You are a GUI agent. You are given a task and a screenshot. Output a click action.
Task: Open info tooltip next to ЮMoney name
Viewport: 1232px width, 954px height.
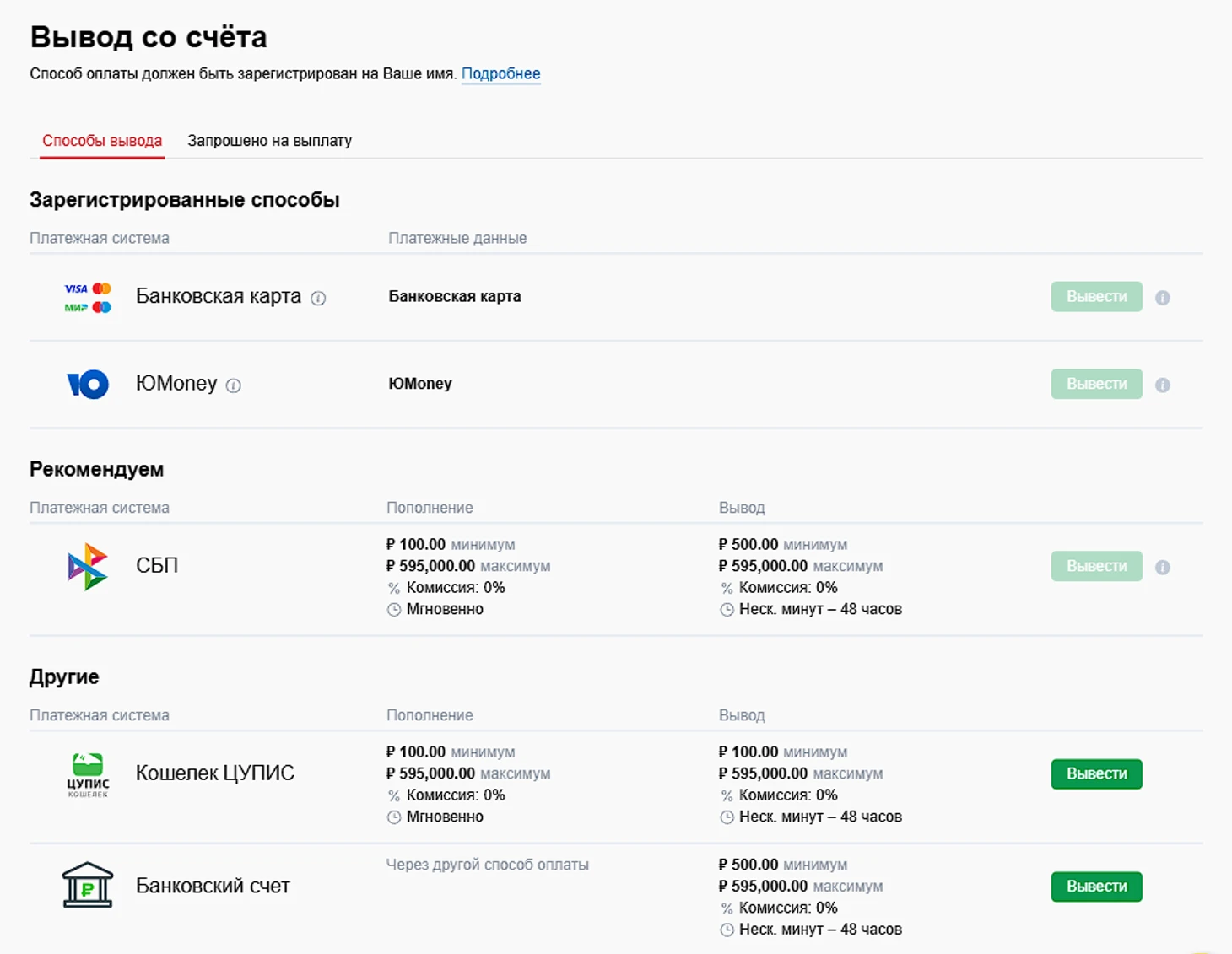[x=234, y=385]
